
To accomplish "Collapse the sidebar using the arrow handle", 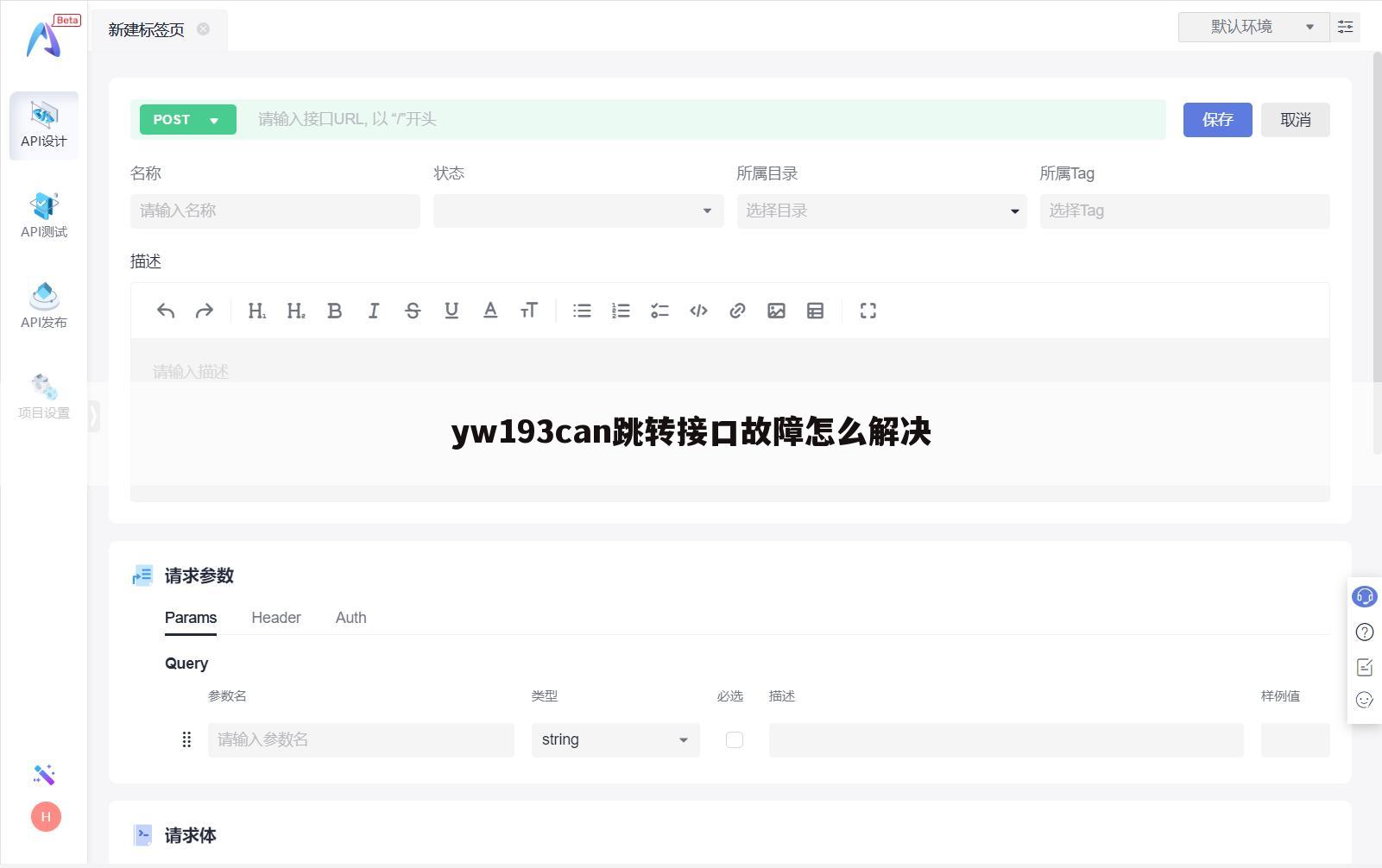I will [x=93, y=415].
